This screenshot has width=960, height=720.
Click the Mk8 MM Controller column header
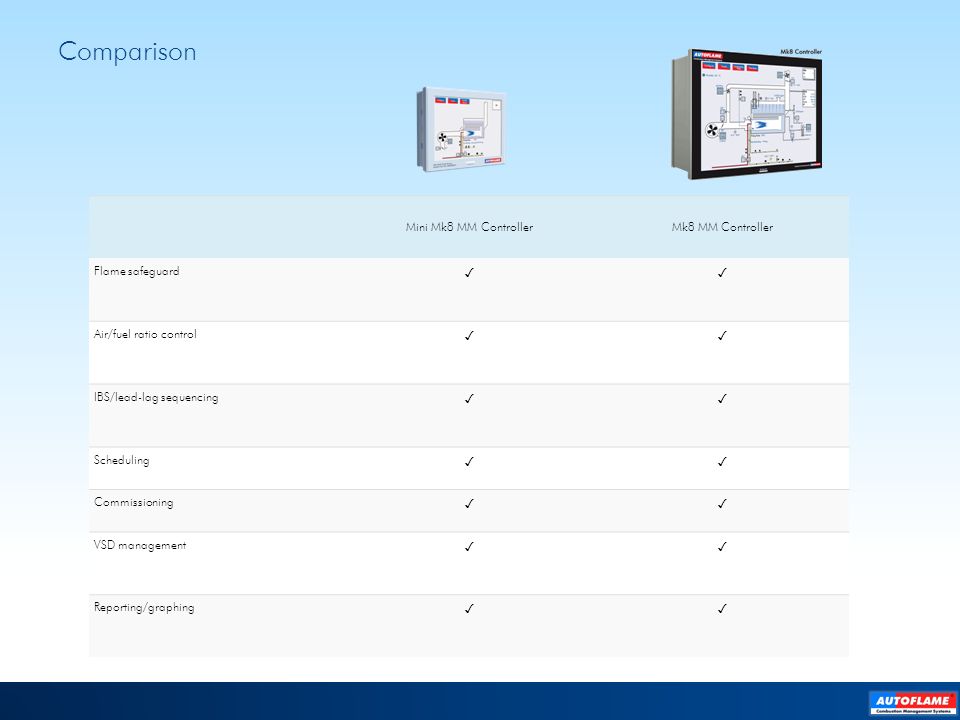(x=722, y=227)
